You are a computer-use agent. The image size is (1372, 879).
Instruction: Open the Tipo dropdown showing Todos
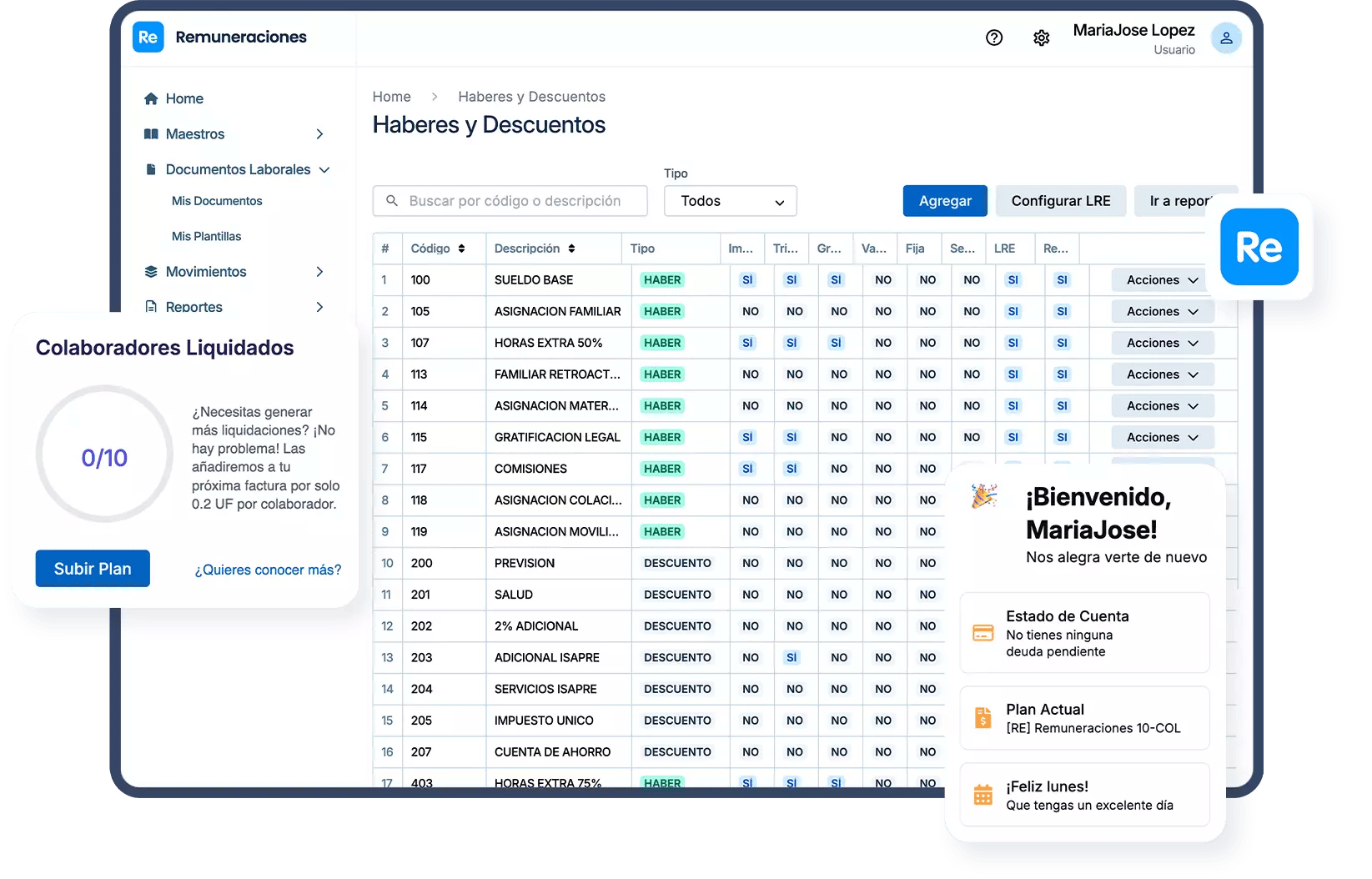point(730,201)
